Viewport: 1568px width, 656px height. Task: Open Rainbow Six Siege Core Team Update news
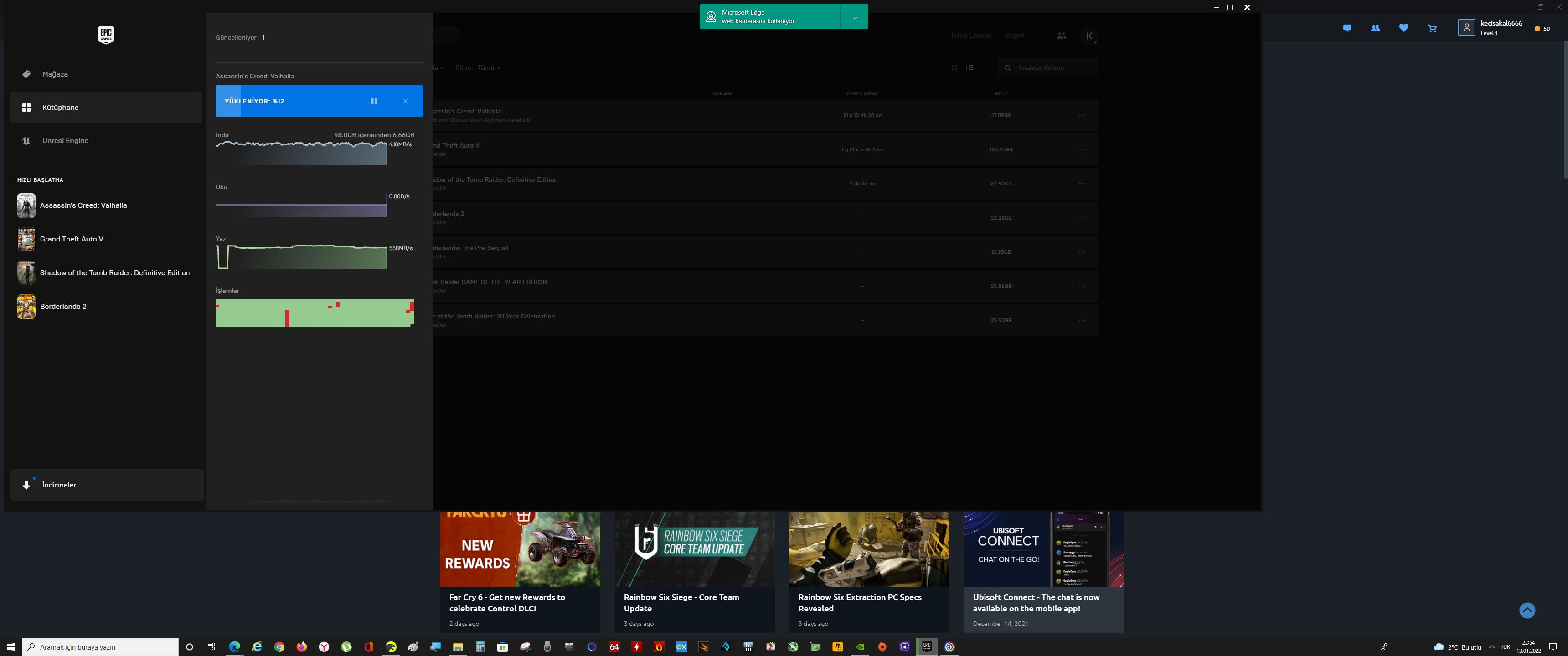[x=695, y=572]
